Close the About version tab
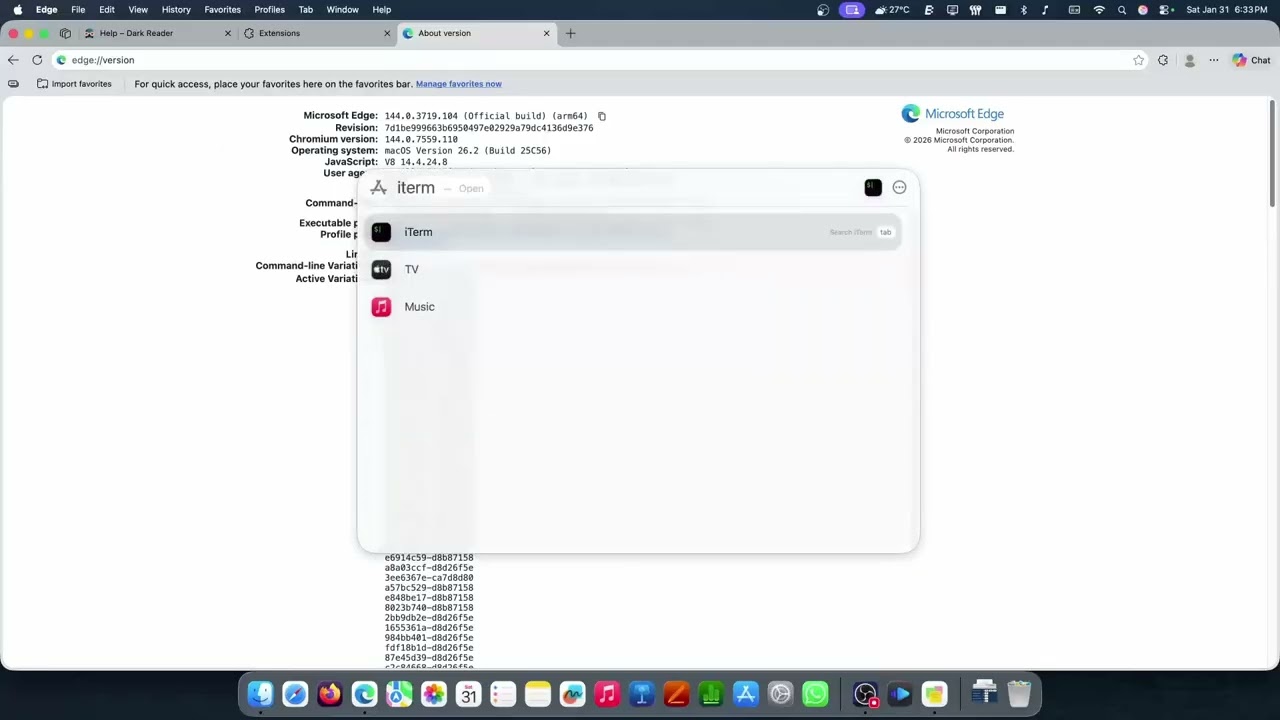The image size is (1280, 720). pos(546,33)
